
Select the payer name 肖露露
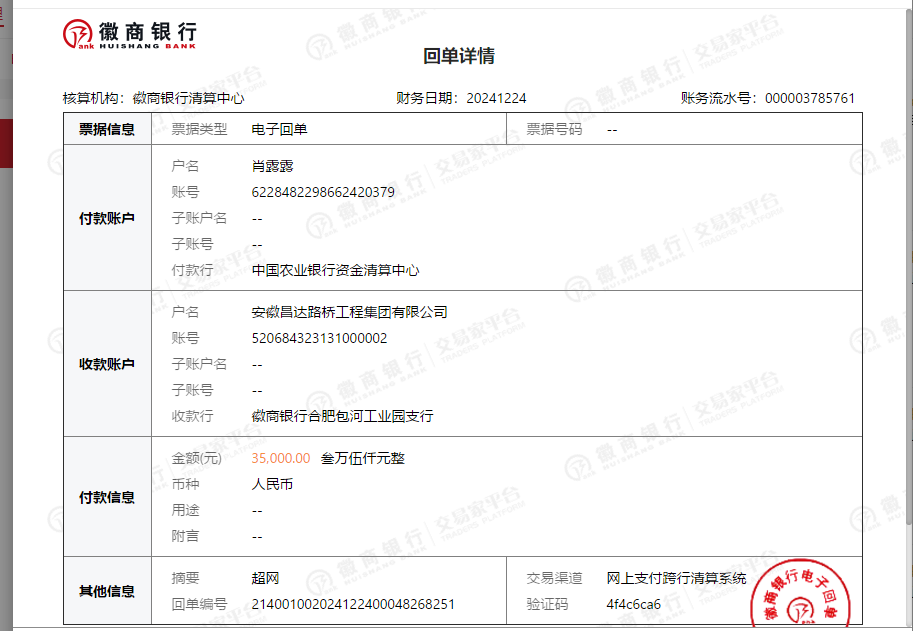(272, 166)
